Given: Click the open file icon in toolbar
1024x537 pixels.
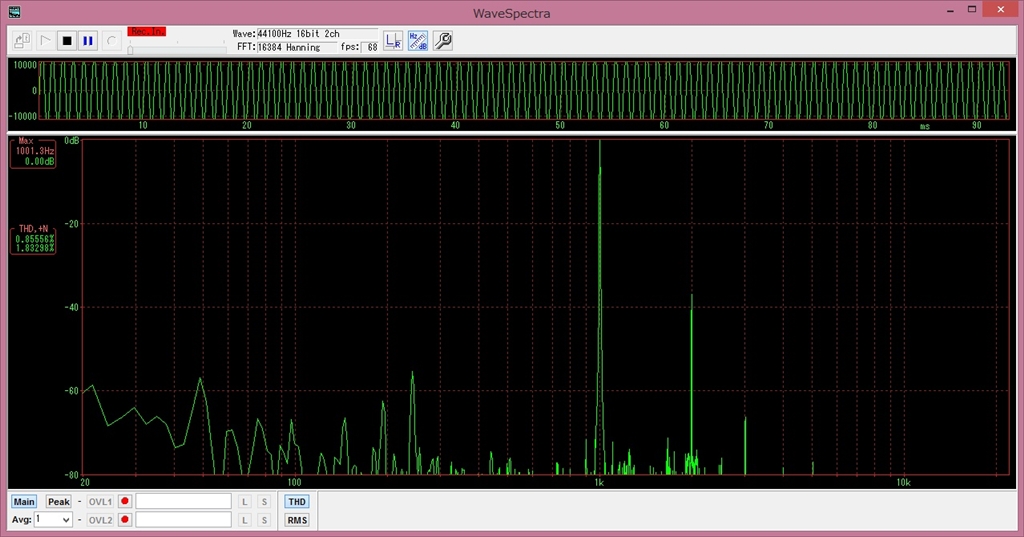Looking at the screenshot, I should click(x=22, y=41).
